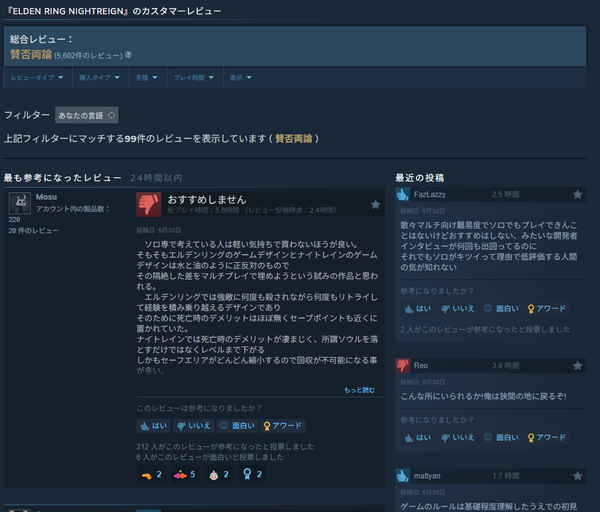Click the blue ribbon award icon with count 2
The height and width of the screenshot is (512, 600).
[x=252, y=474]
